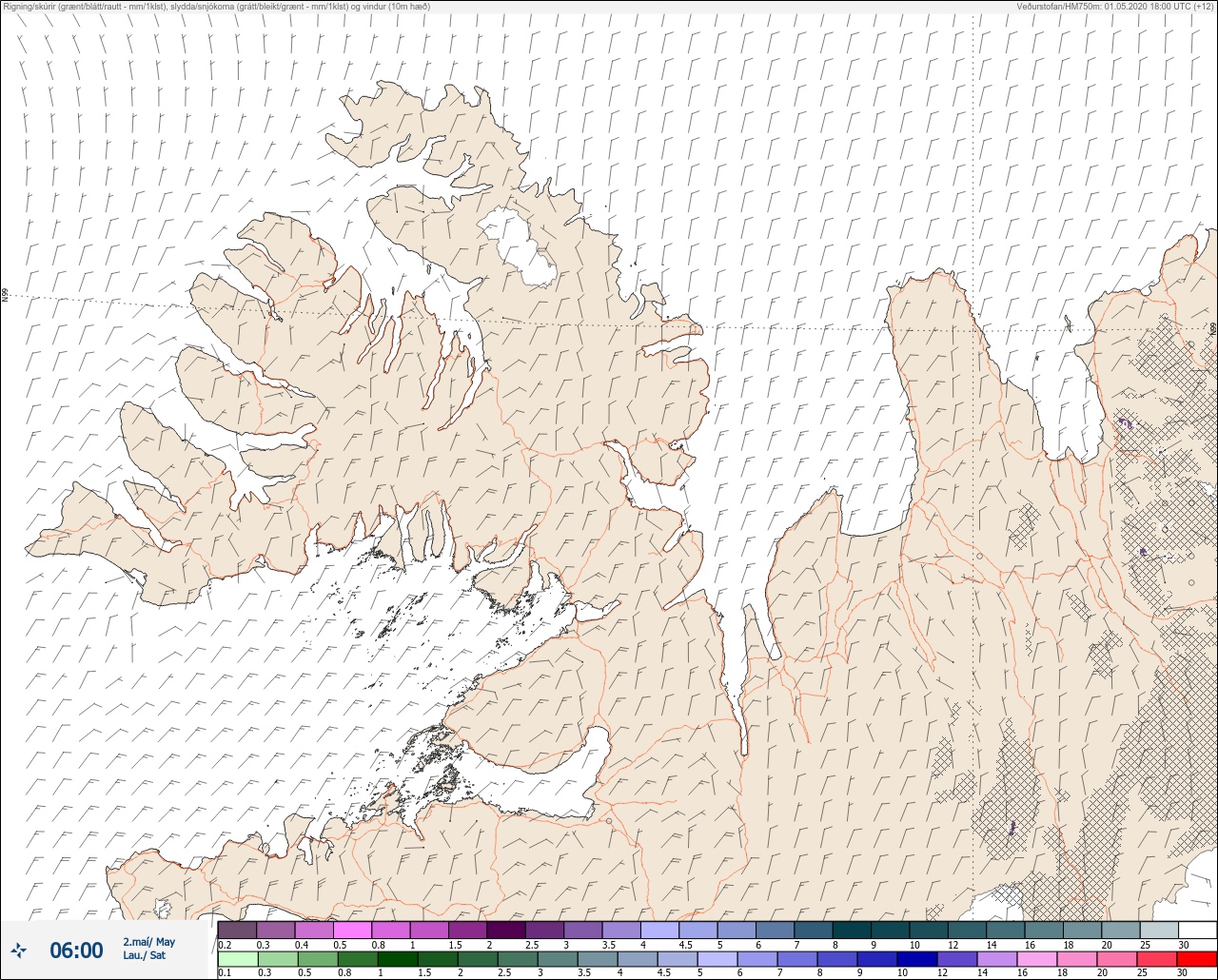Select lower legend swatch labeled 0.1 (pale green)

pos(238,958)
